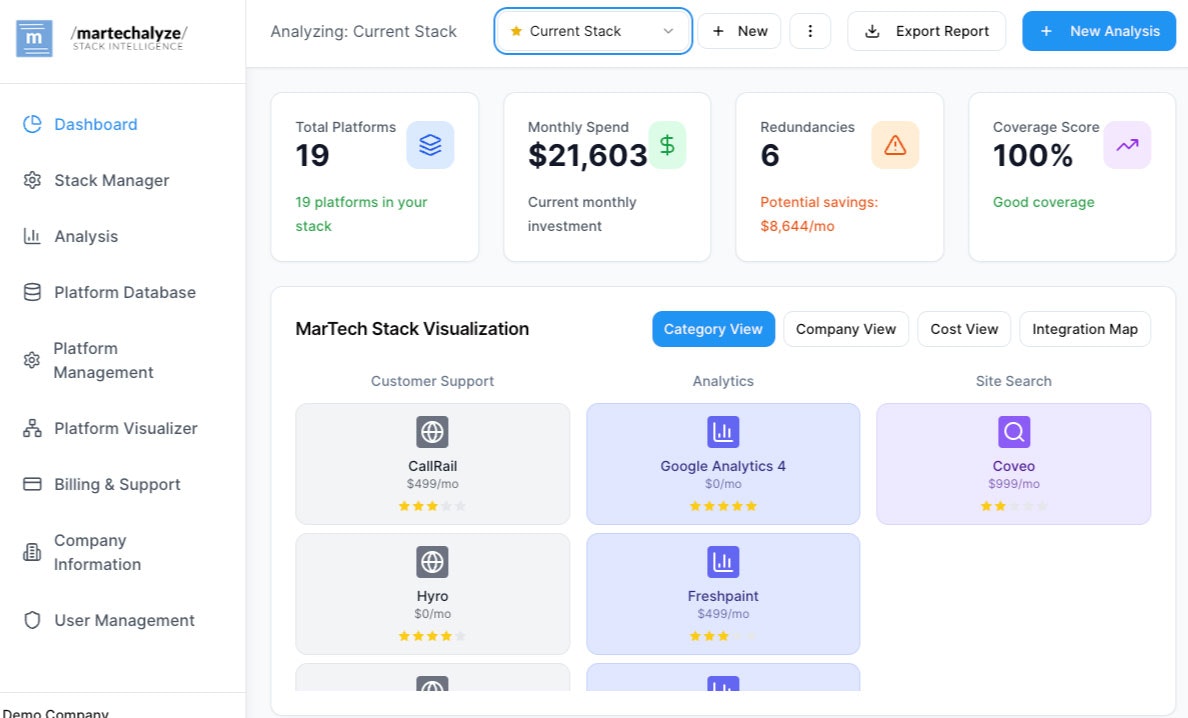Click the Monthly Spend dollar icon
Image resolution: width=1188 pixels, height=718 pixels.
pyautogui.click(x=667, y=145)
